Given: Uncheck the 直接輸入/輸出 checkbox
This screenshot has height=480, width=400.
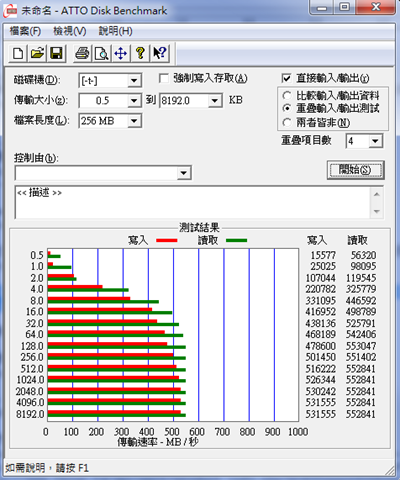Looking at the screenshot, I should coord(286,78).
